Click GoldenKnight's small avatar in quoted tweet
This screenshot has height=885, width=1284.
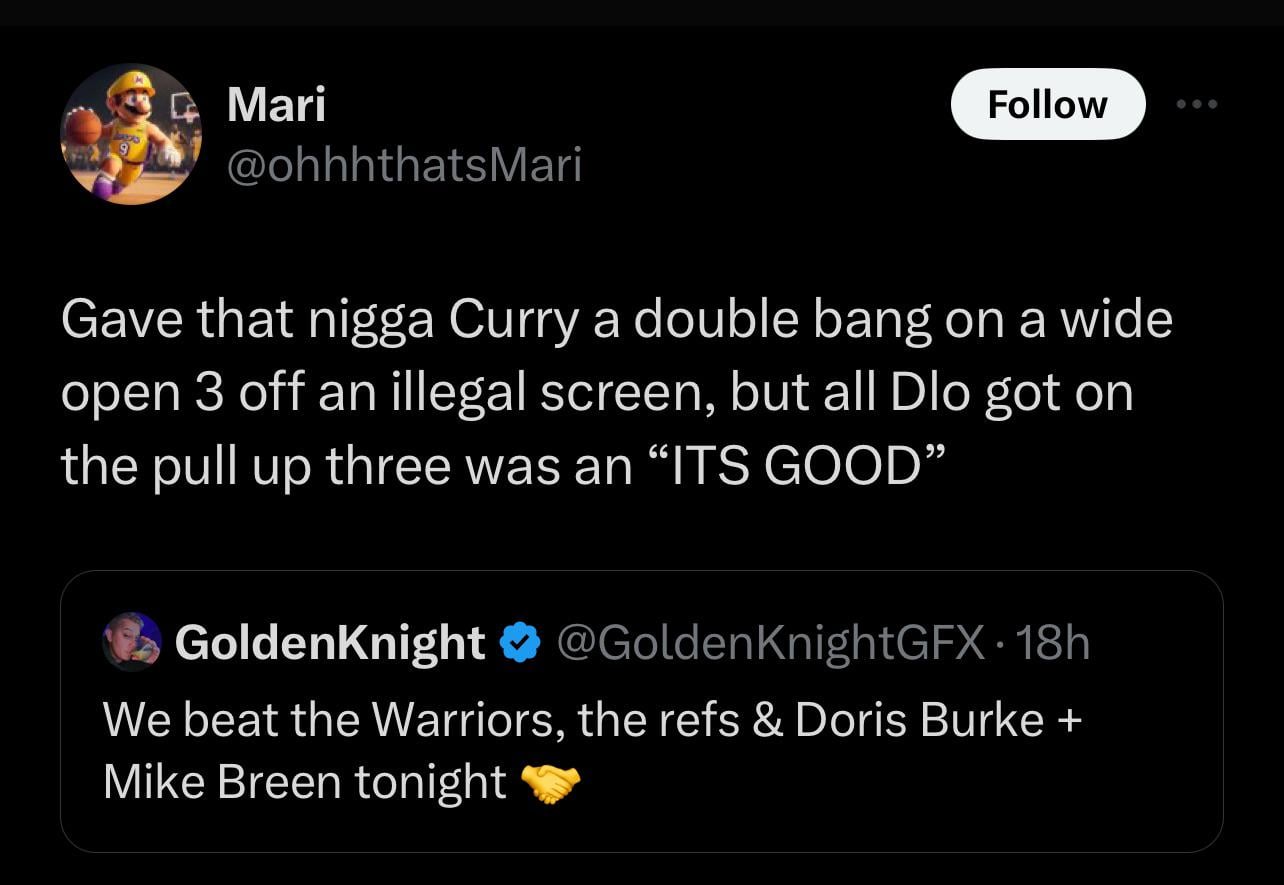132,642
